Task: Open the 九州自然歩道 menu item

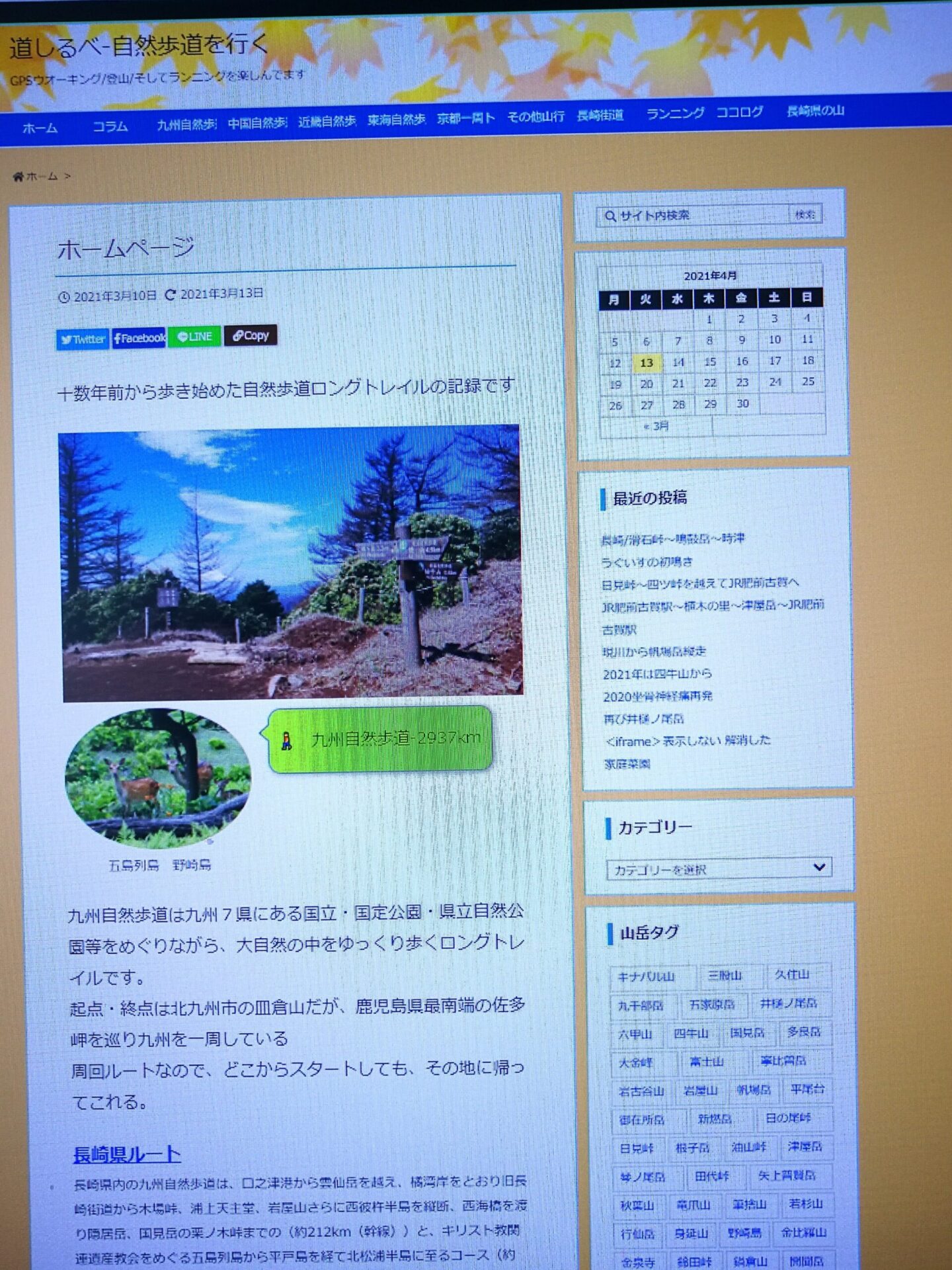Action: click(186, 124)
